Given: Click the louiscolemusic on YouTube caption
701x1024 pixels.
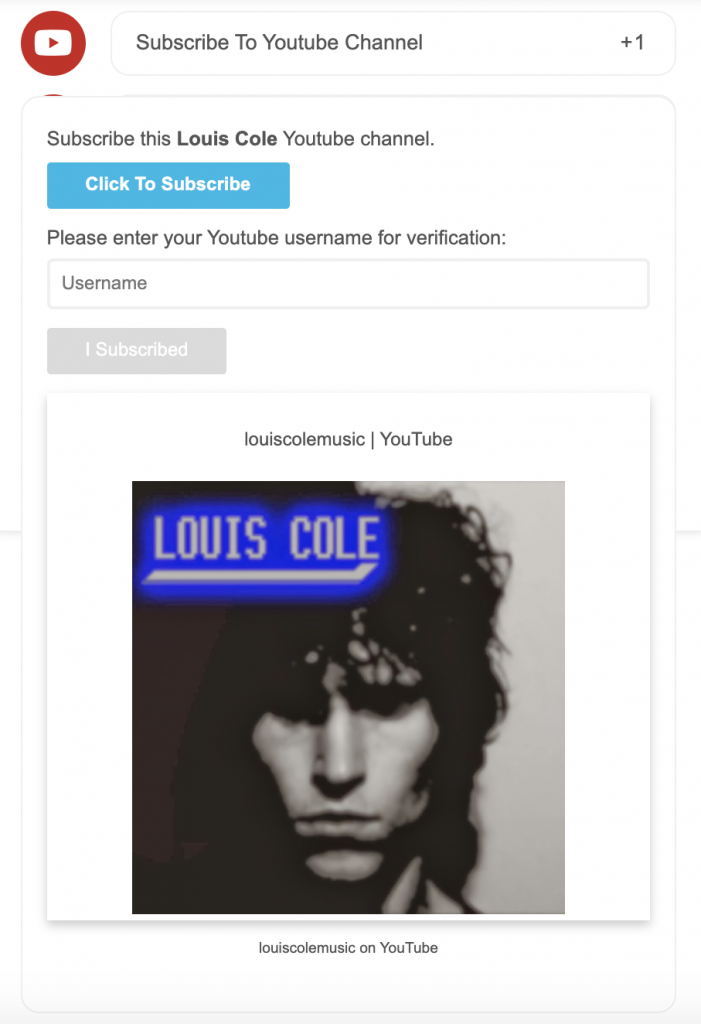Looking at the screenshot, I should (348, 948).
